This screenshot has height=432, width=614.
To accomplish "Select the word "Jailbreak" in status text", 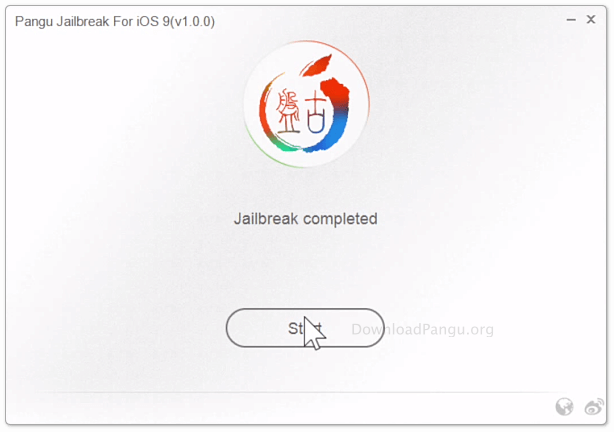I will pyautogui.click(x=266, y=219).
